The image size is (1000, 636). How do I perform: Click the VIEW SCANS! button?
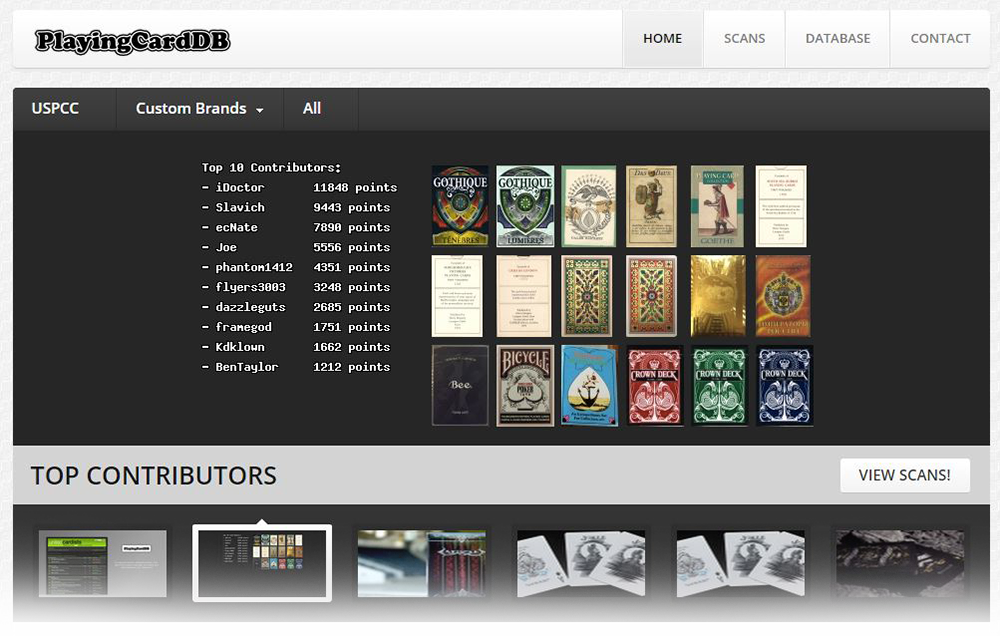[x=904, y=475]
